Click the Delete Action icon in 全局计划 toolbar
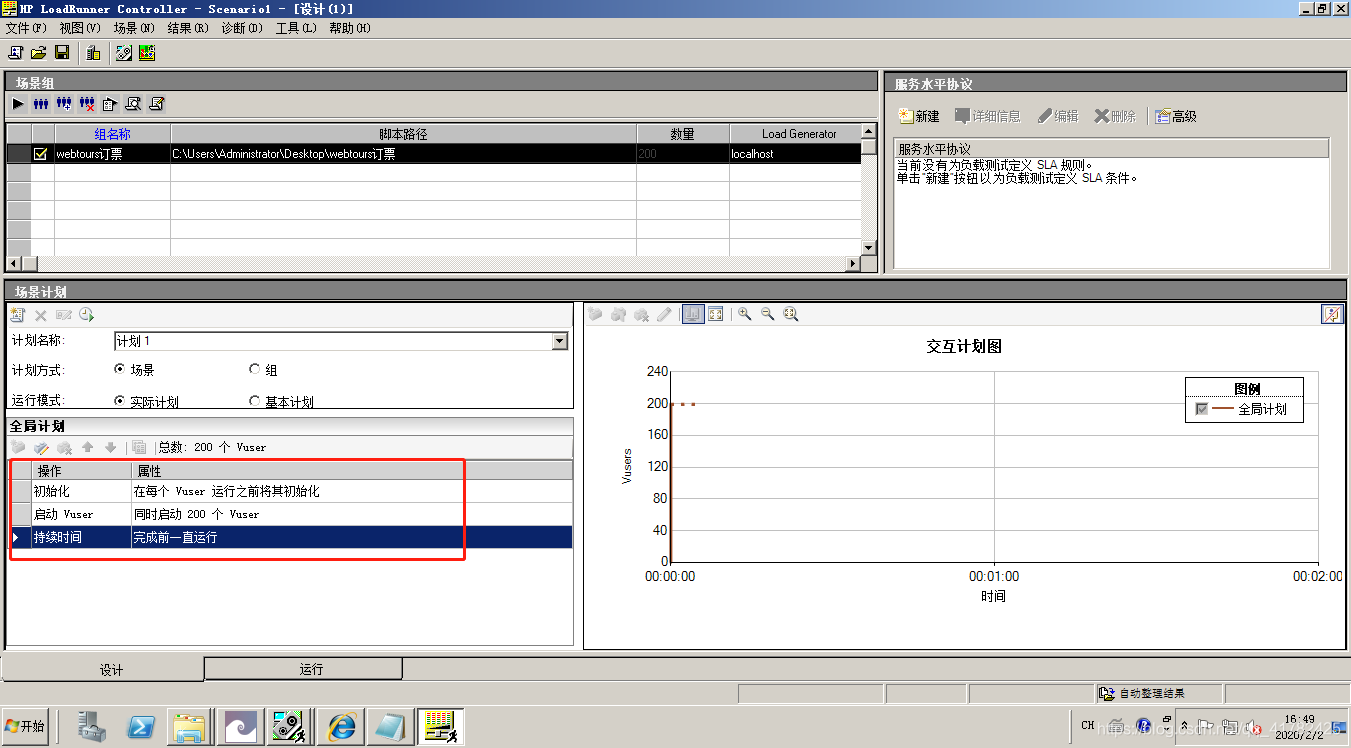Image resolution: width=1351 pixels, height=748 pixels. click(64, 447)
